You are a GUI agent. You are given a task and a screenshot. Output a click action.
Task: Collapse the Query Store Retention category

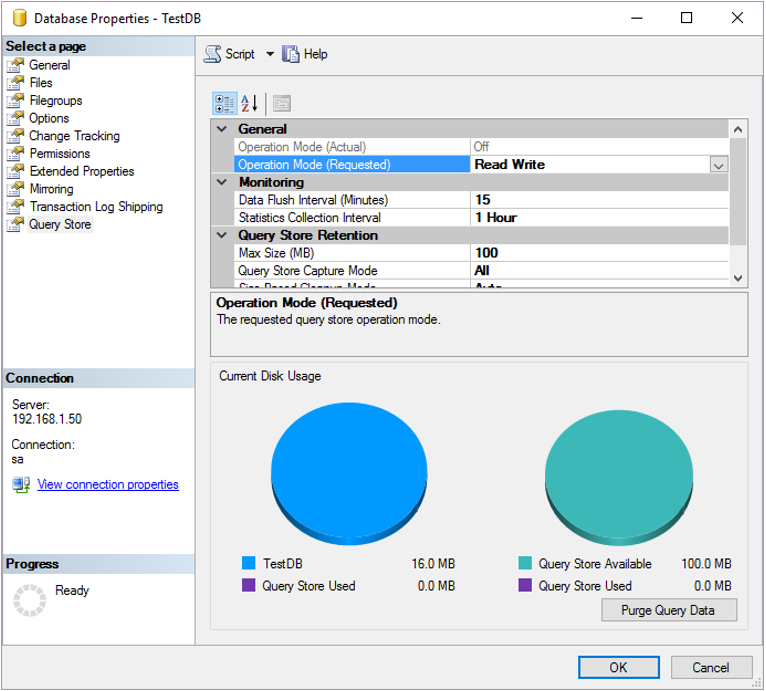(x=222, y=236)
